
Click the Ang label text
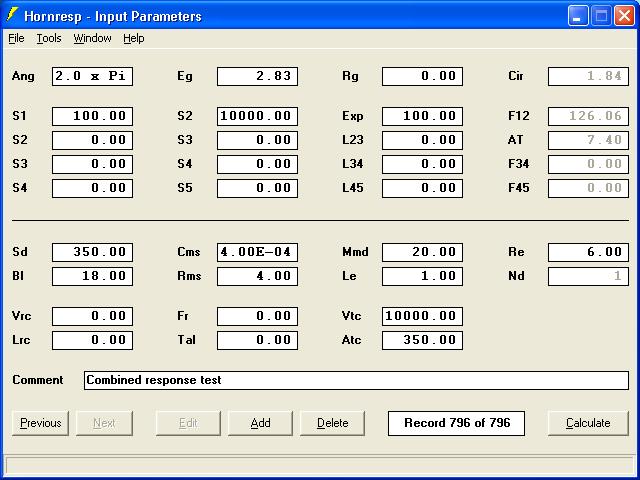tap(23, 76)
